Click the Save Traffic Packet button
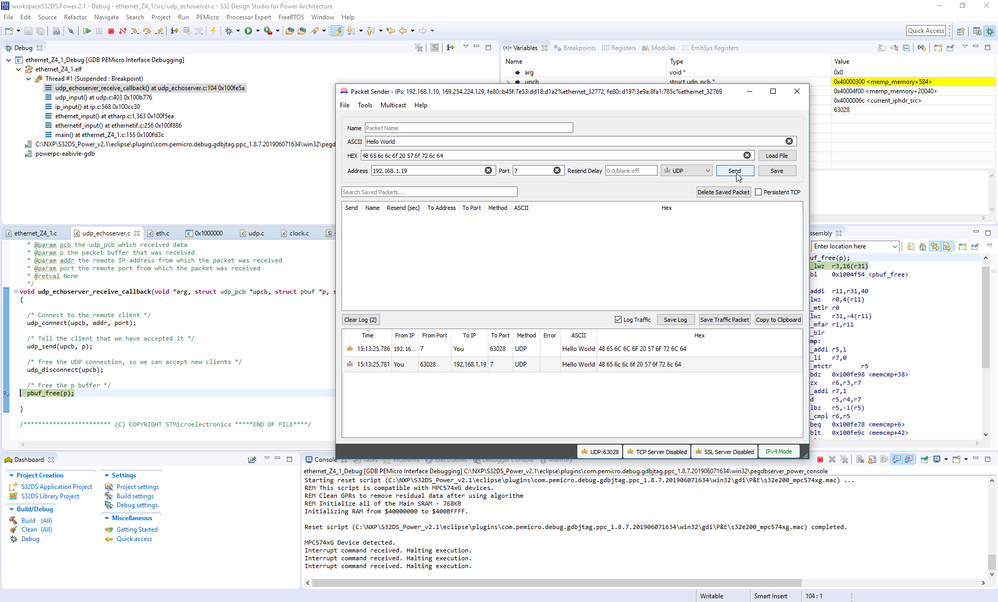998x602 pixels. tap(724, 320)
